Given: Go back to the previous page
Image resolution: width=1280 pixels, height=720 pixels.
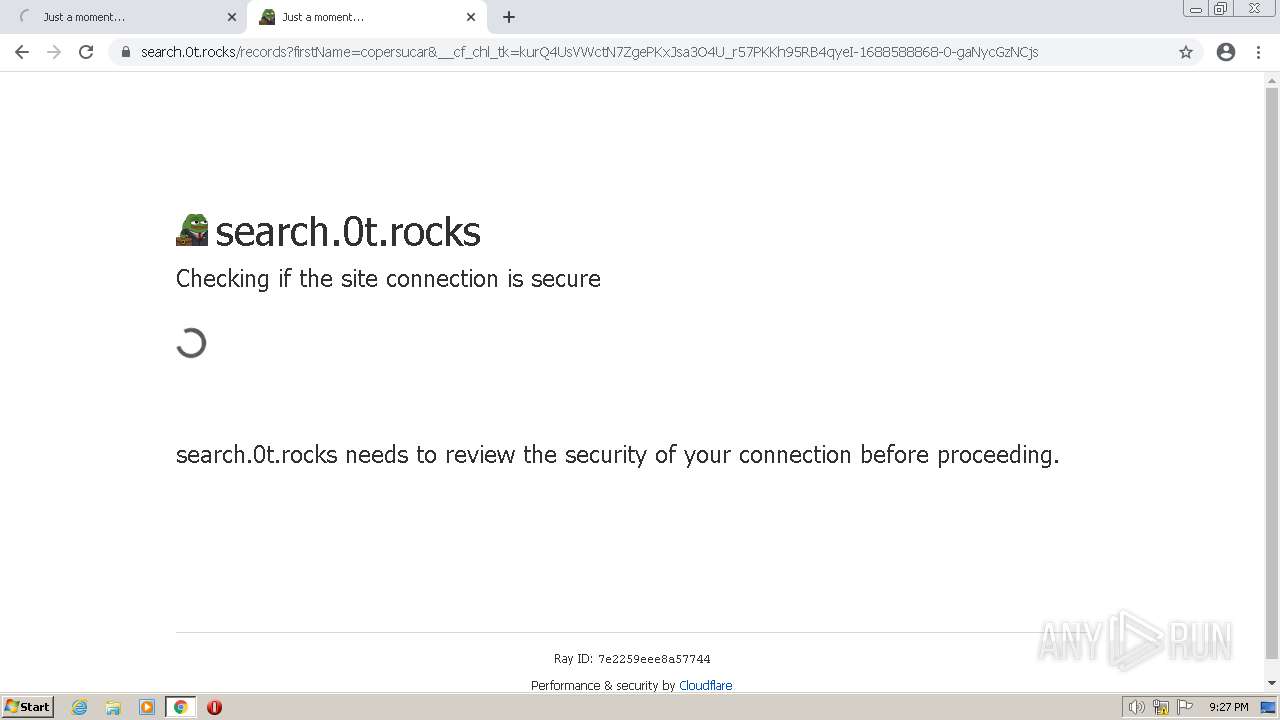Looking at the screenshot, I should 22,52.
